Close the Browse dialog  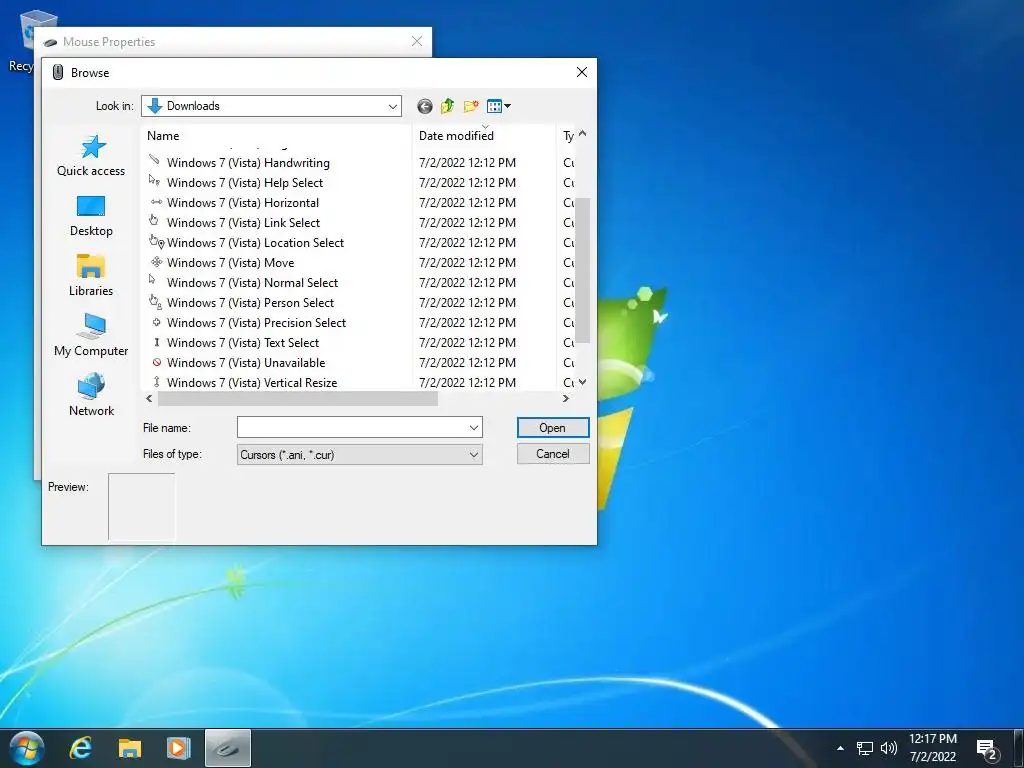click(582, 72)
